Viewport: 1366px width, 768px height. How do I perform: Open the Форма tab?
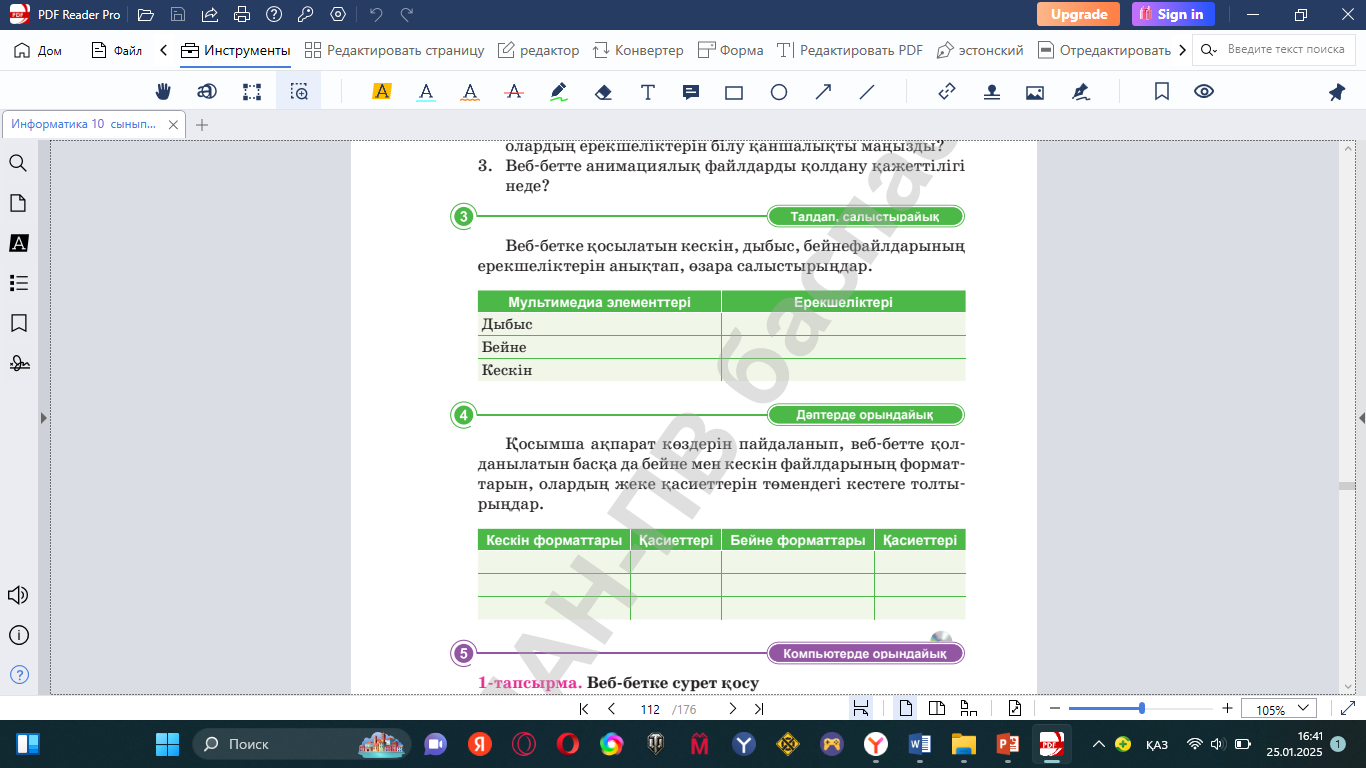pyautogui.click(x=730, y=50)
